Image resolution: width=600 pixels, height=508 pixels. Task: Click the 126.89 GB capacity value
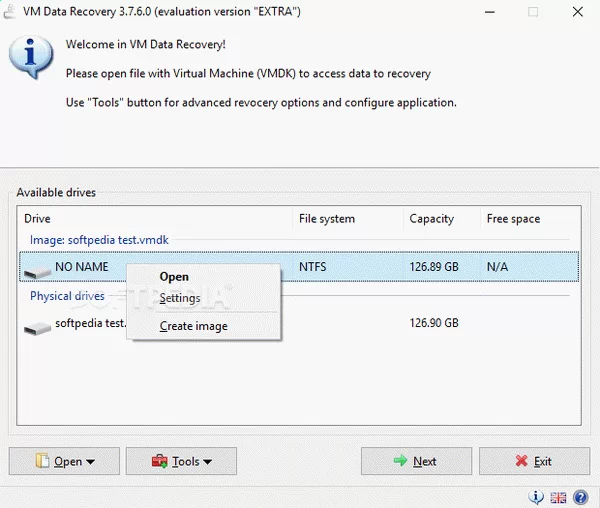(434, 267)
